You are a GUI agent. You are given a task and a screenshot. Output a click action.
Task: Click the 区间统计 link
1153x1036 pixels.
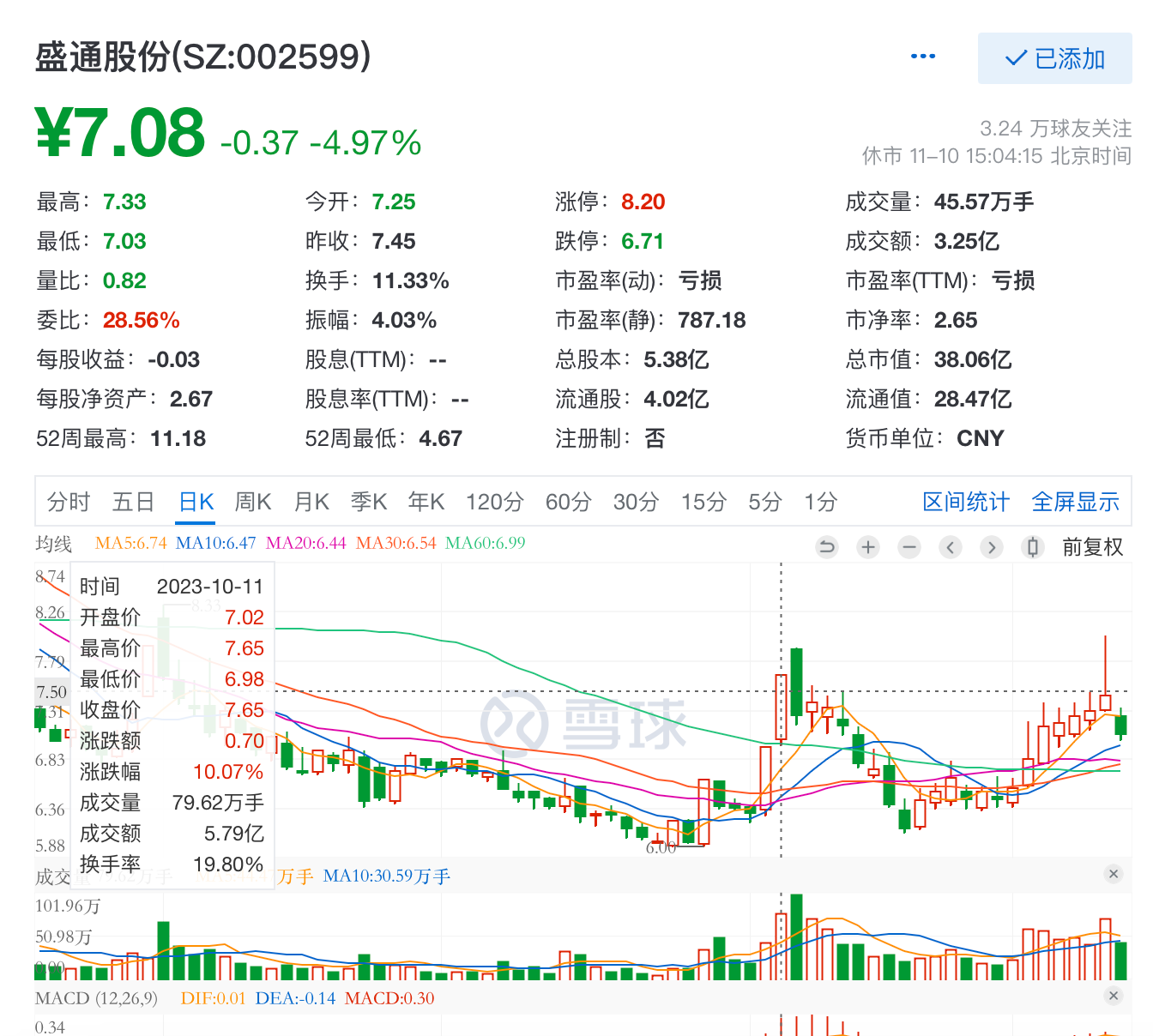pos(966,502)
